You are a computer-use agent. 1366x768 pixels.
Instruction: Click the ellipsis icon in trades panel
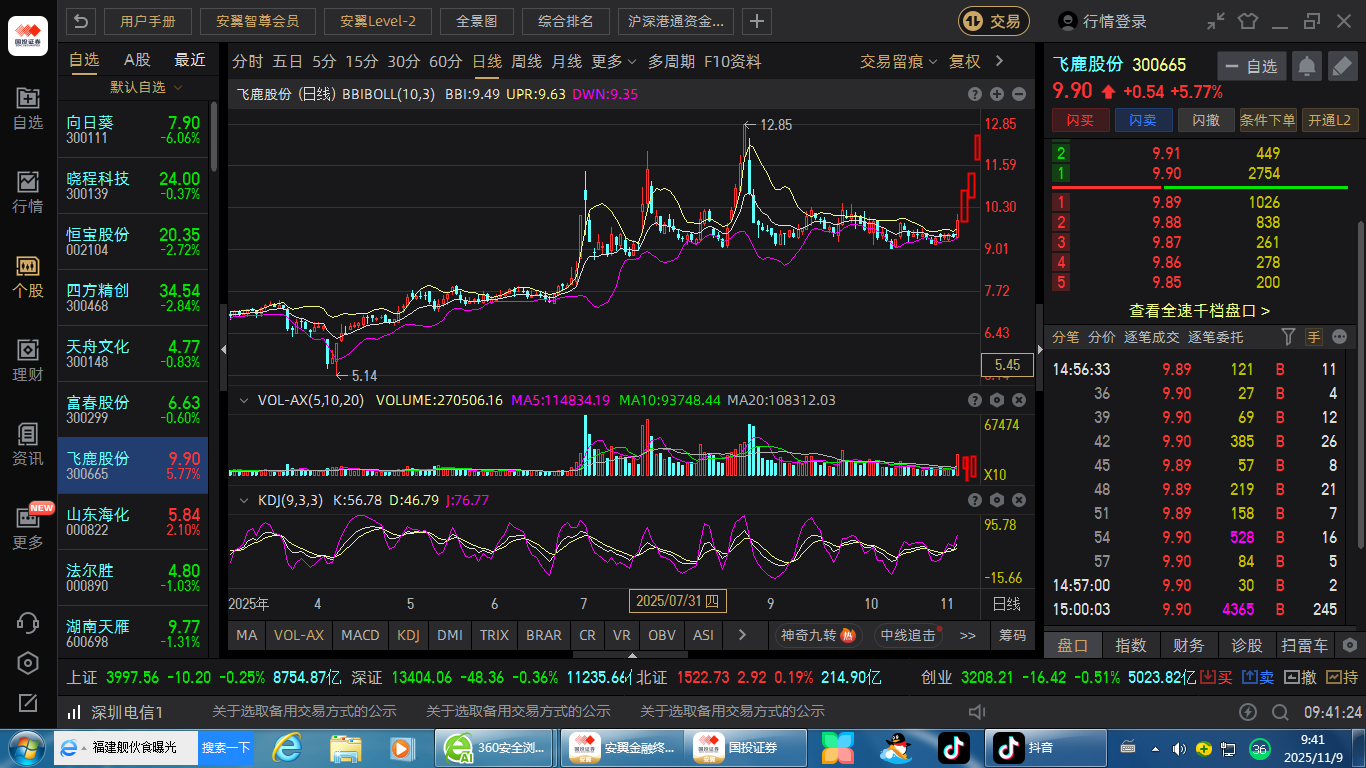1340,337
